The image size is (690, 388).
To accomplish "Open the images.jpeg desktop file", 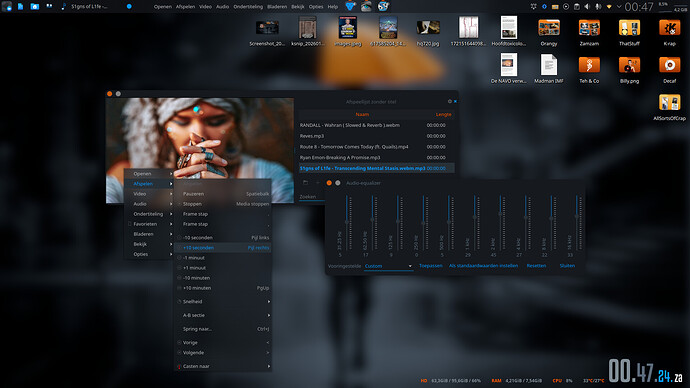I will point(348,28).
